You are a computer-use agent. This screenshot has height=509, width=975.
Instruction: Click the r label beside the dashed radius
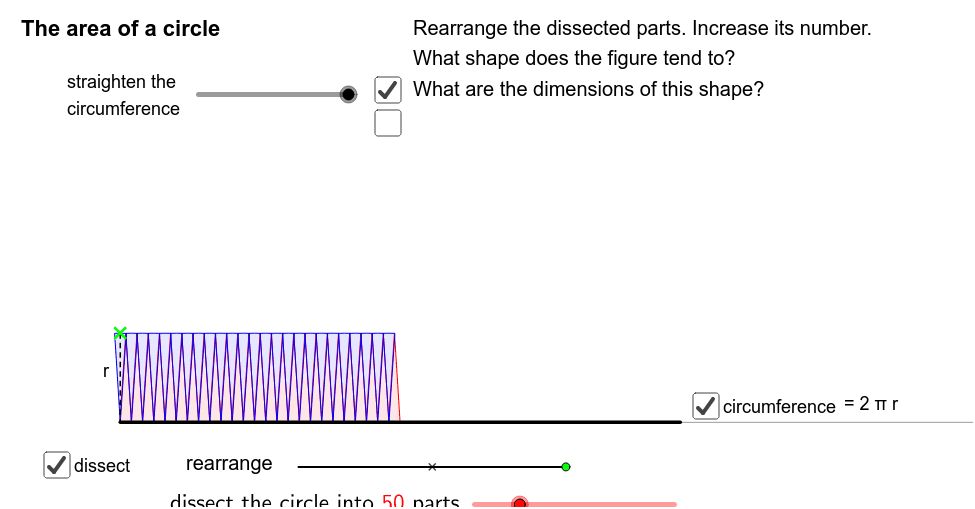click(x=105, y=372)
